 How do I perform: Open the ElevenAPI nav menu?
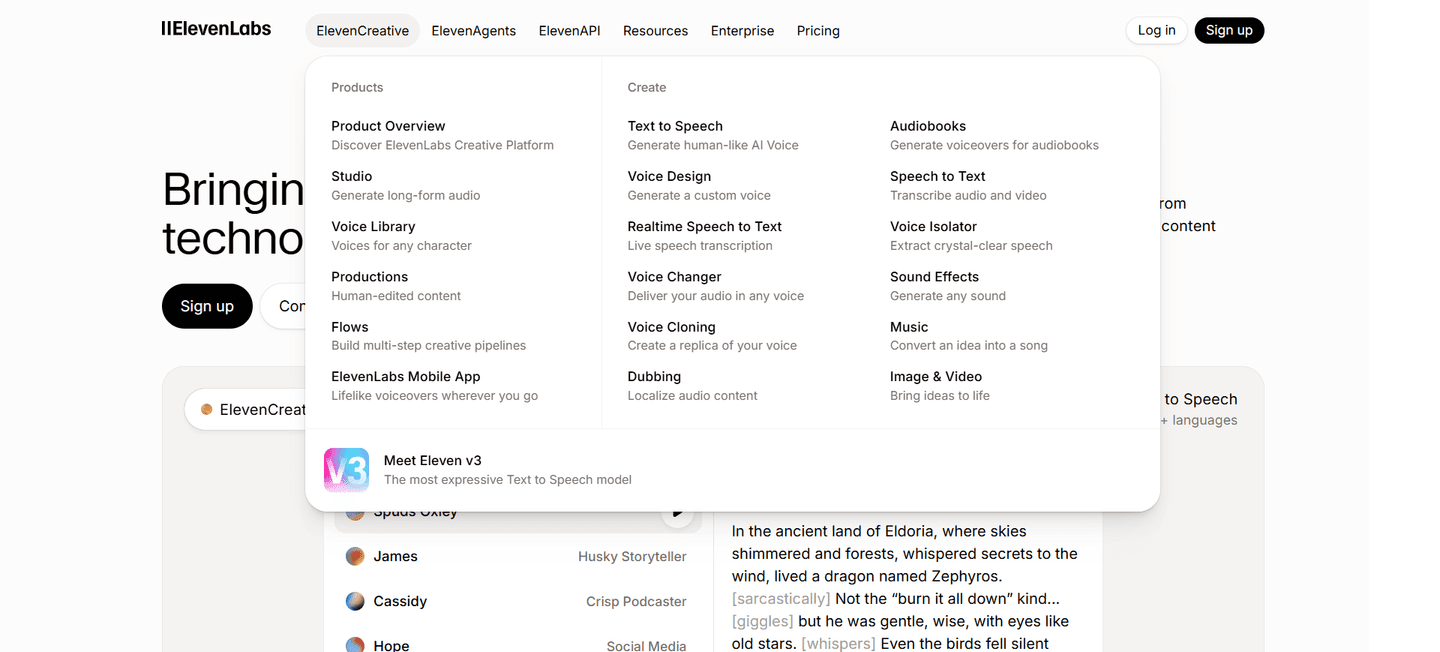click(569, 31)
